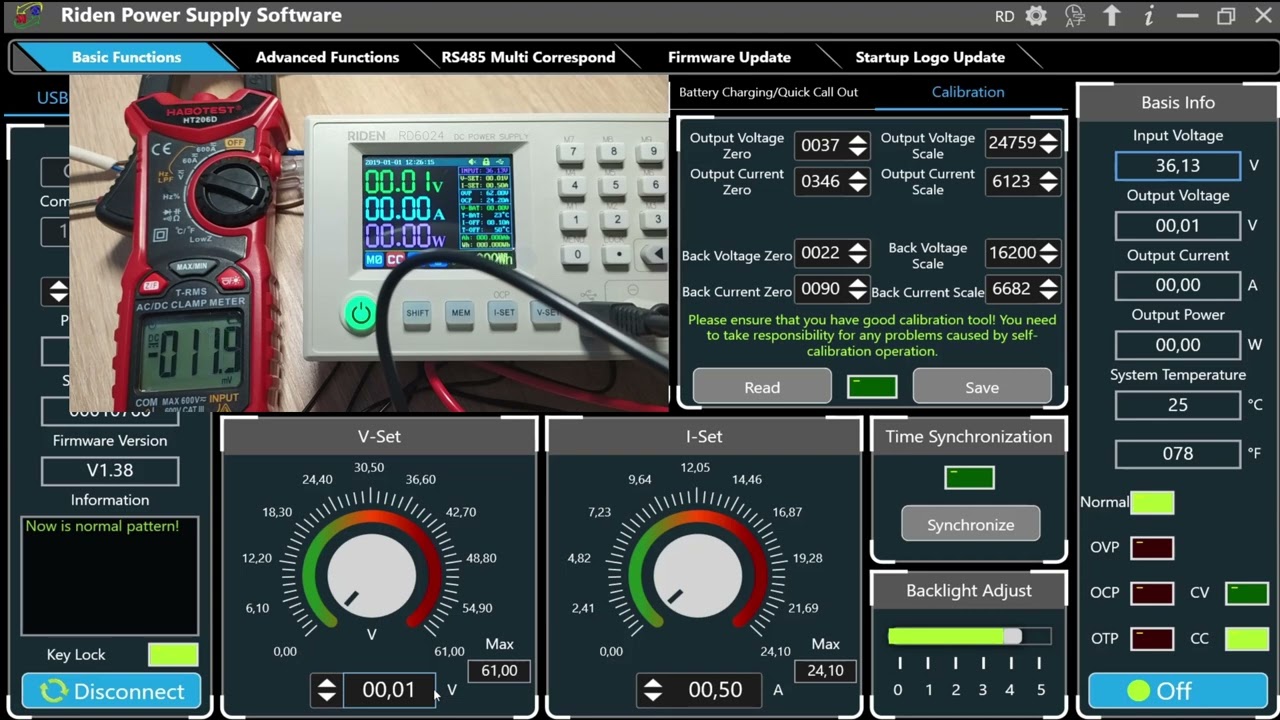Click the V-Set stepper arrows
The image size is (1280, 720).
pyautogui.click(x=326, y=690)
